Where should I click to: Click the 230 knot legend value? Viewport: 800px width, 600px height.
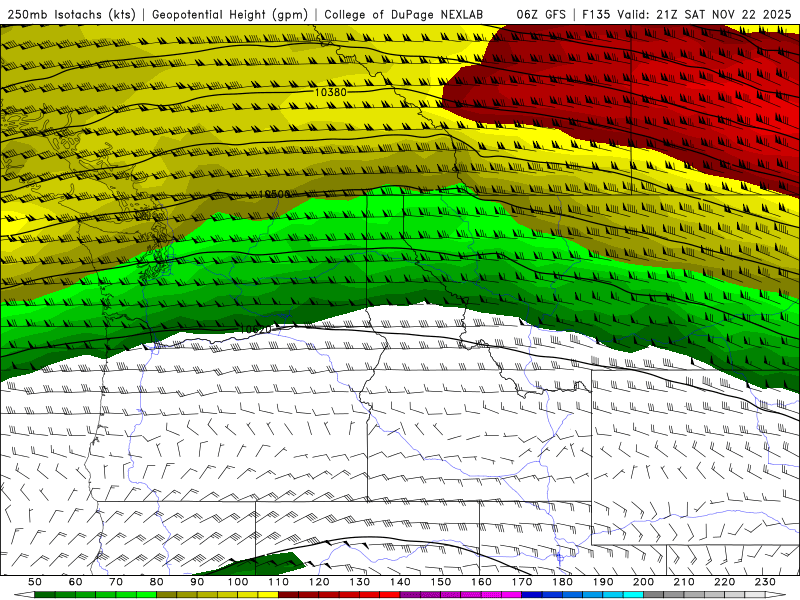tap(765, 582)
